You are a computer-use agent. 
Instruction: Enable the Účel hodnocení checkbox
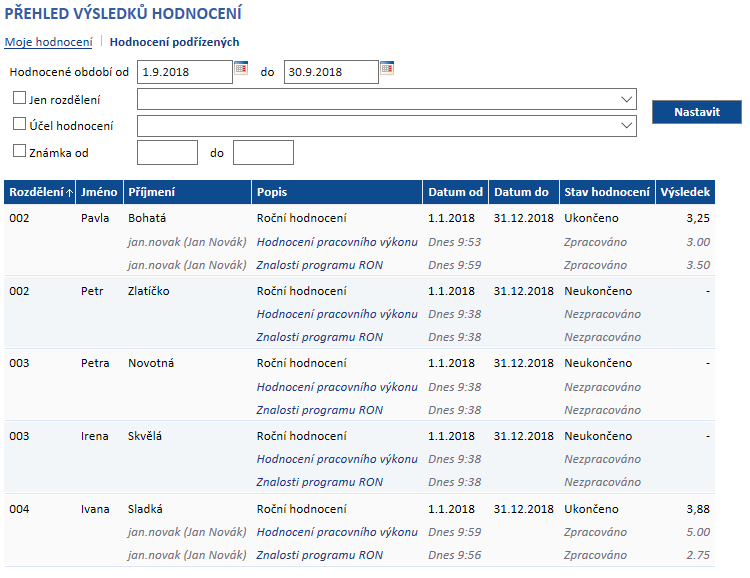(x=19, y=124)
